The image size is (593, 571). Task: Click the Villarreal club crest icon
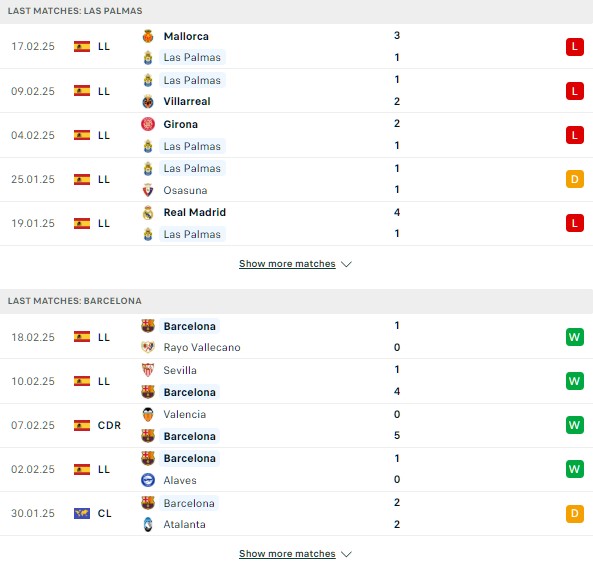pos(148,101)
